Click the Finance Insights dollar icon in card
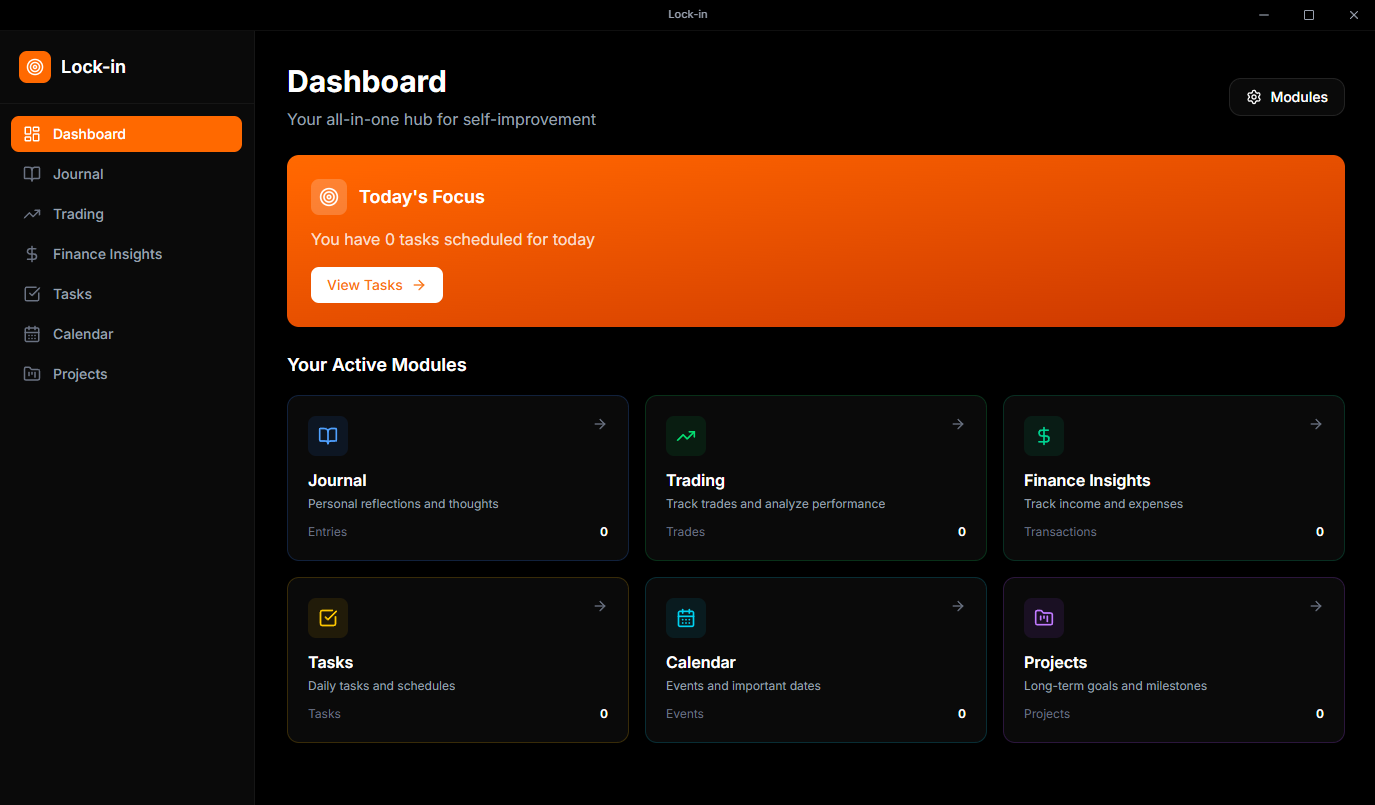1375x805 pixels. tap(1044, 436)
